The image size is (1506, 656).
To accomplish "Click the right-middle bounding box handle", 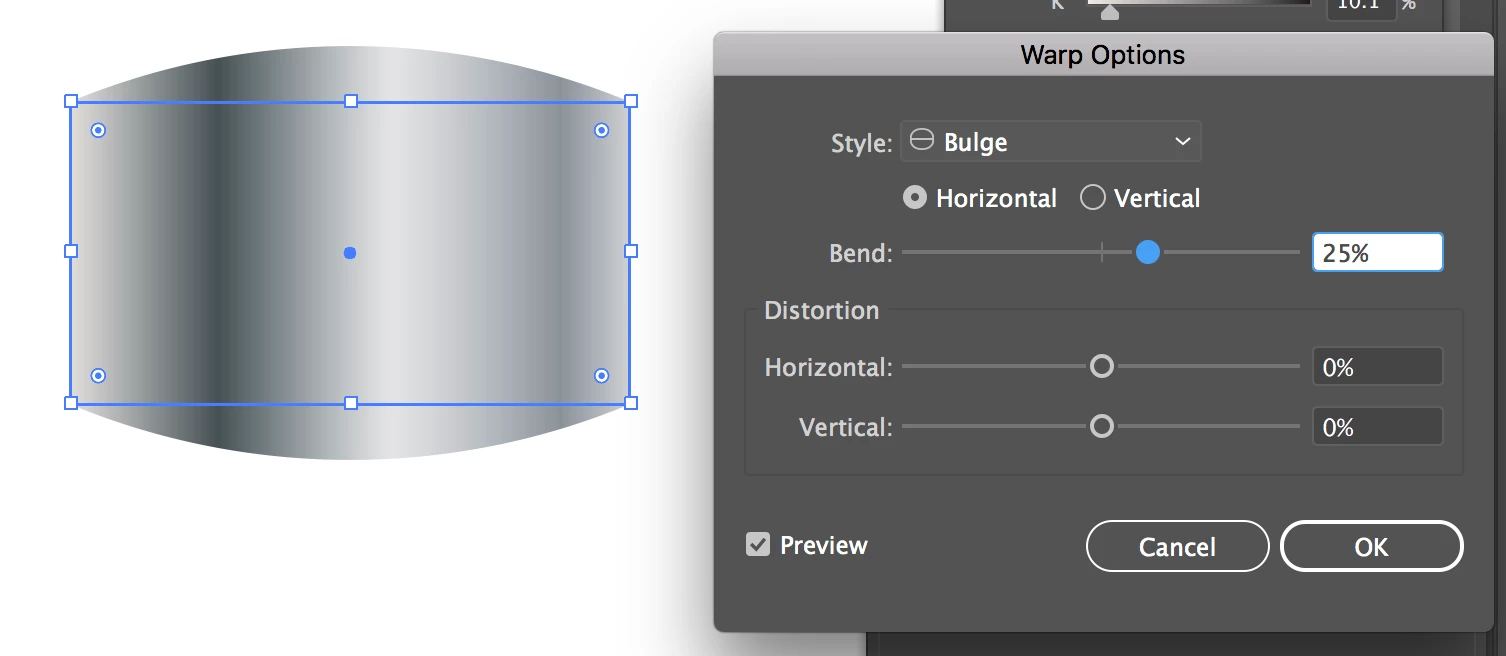I will [631, 251].
